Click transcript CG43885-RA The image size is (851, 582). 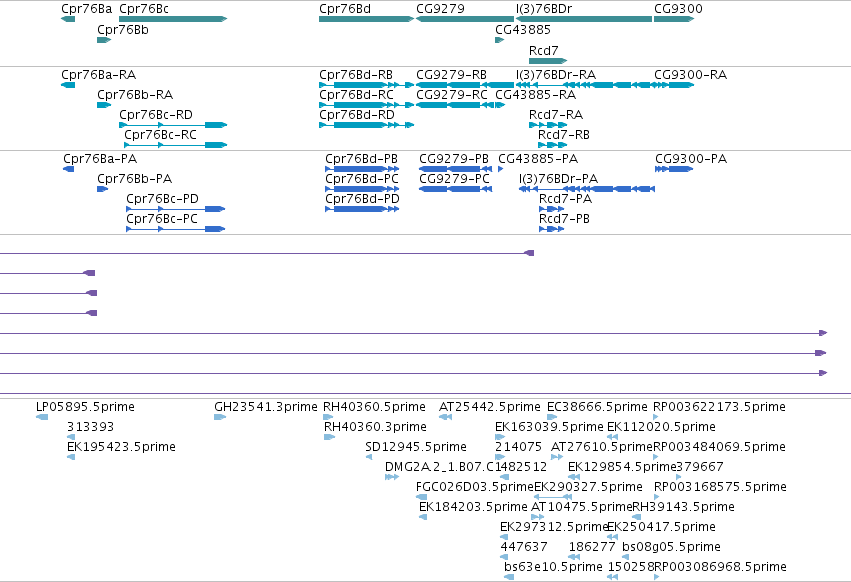536,95
